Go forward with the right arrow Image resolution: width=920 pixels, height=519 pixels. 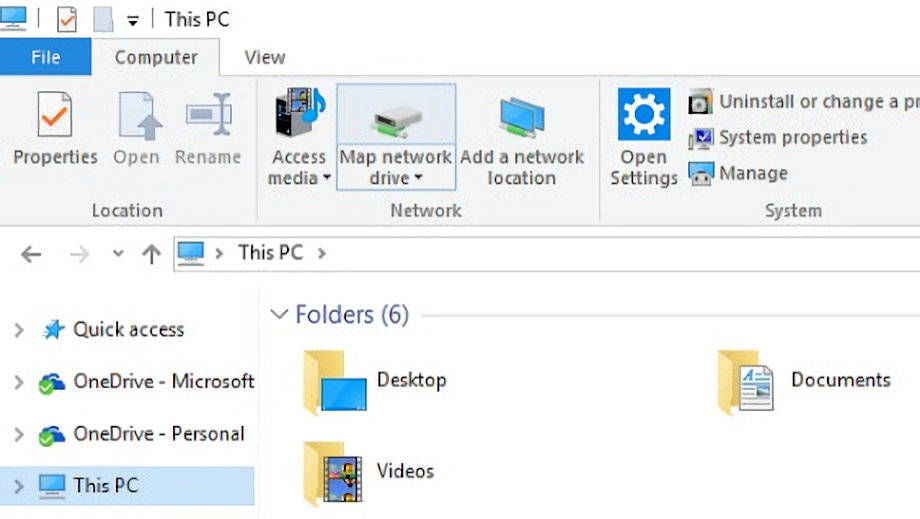pos(79,255)
